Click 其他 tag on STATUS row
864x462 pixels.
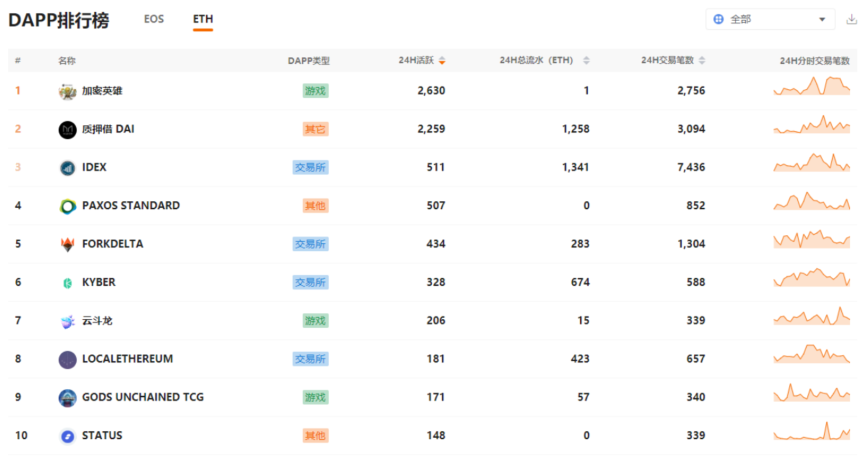tap(315, 436)
